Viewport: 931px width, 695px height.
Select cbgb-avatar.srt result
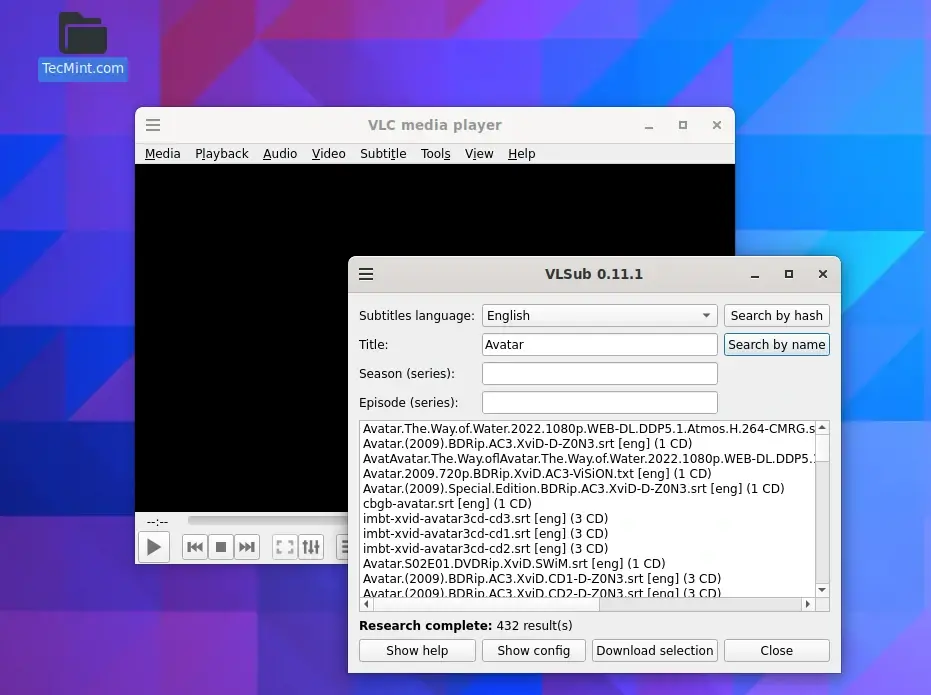point(588,503)
